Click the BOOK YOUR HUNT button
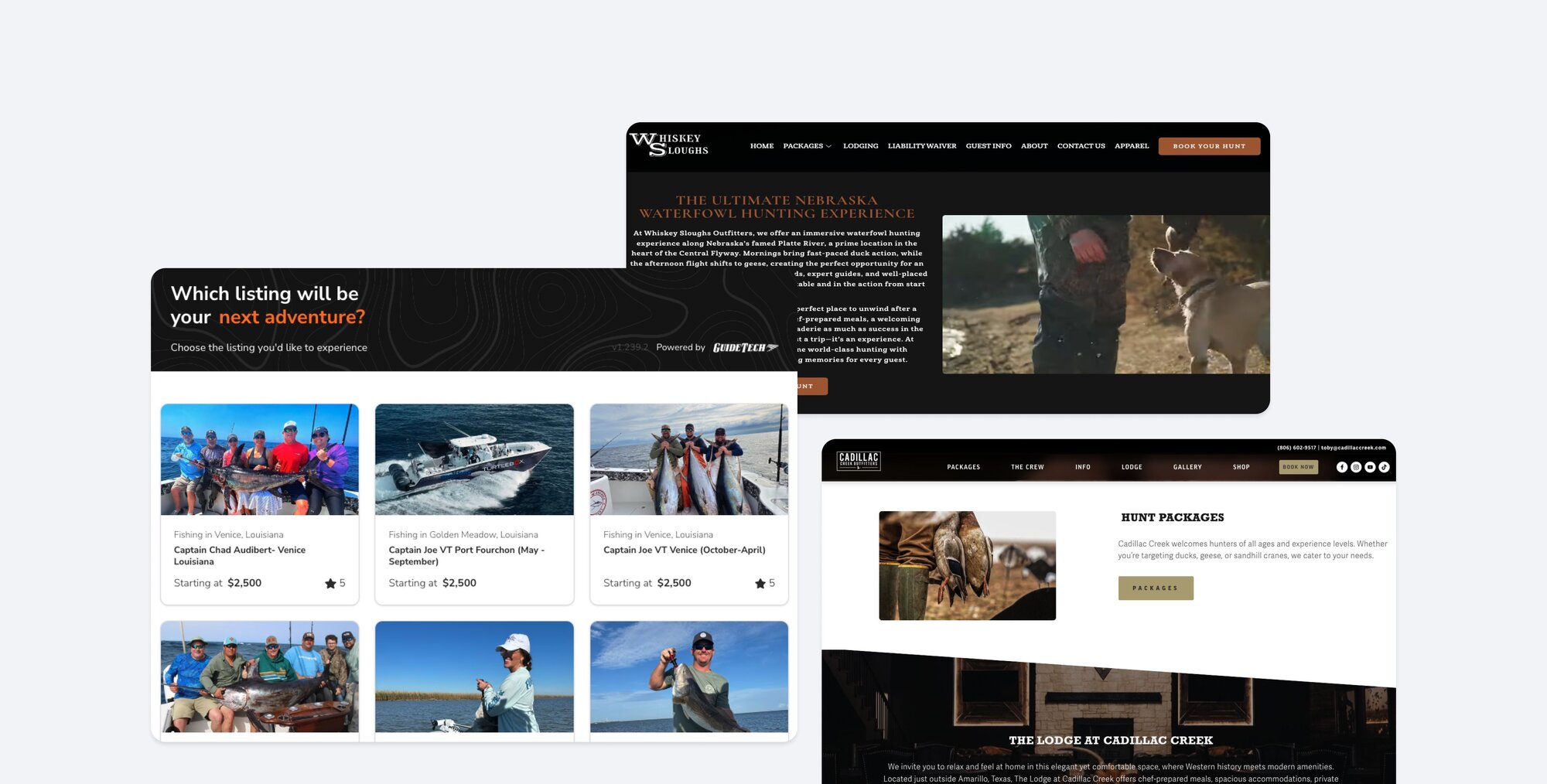The height and width of the screenshot is (784, 1547). coord(1208,145)
